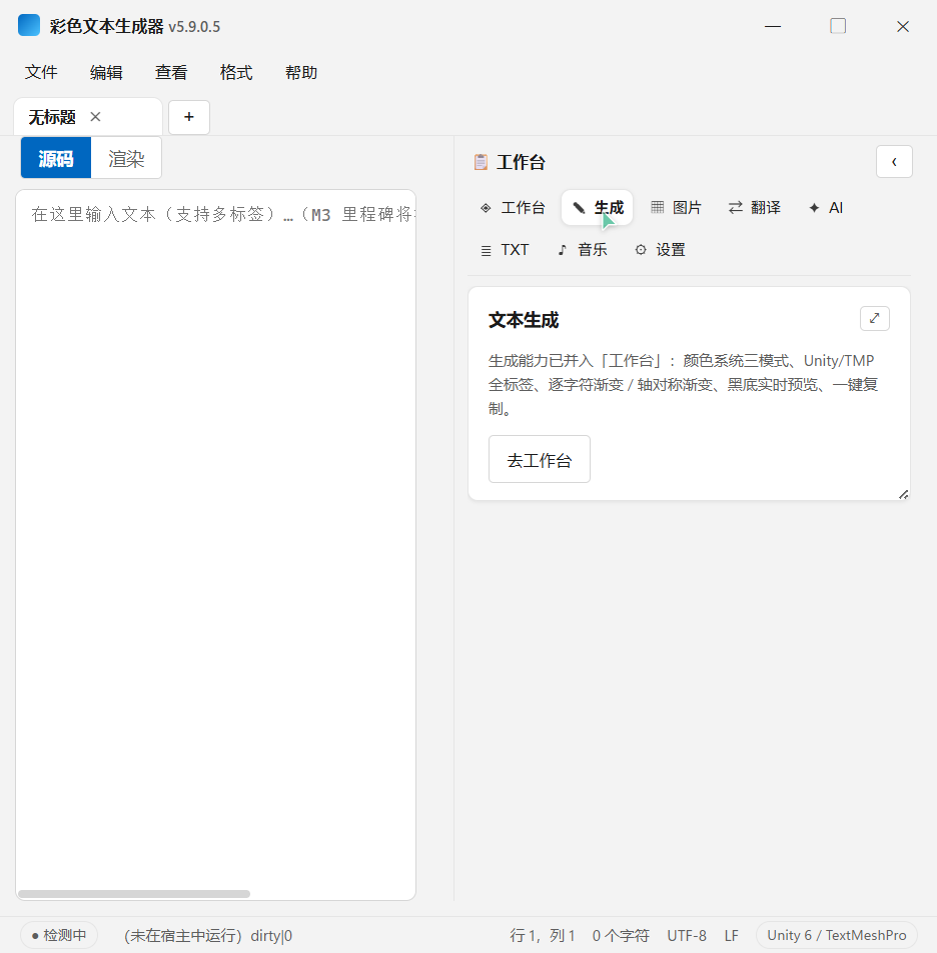Maximize the application window
937x953 pixels.
(838, 26)
